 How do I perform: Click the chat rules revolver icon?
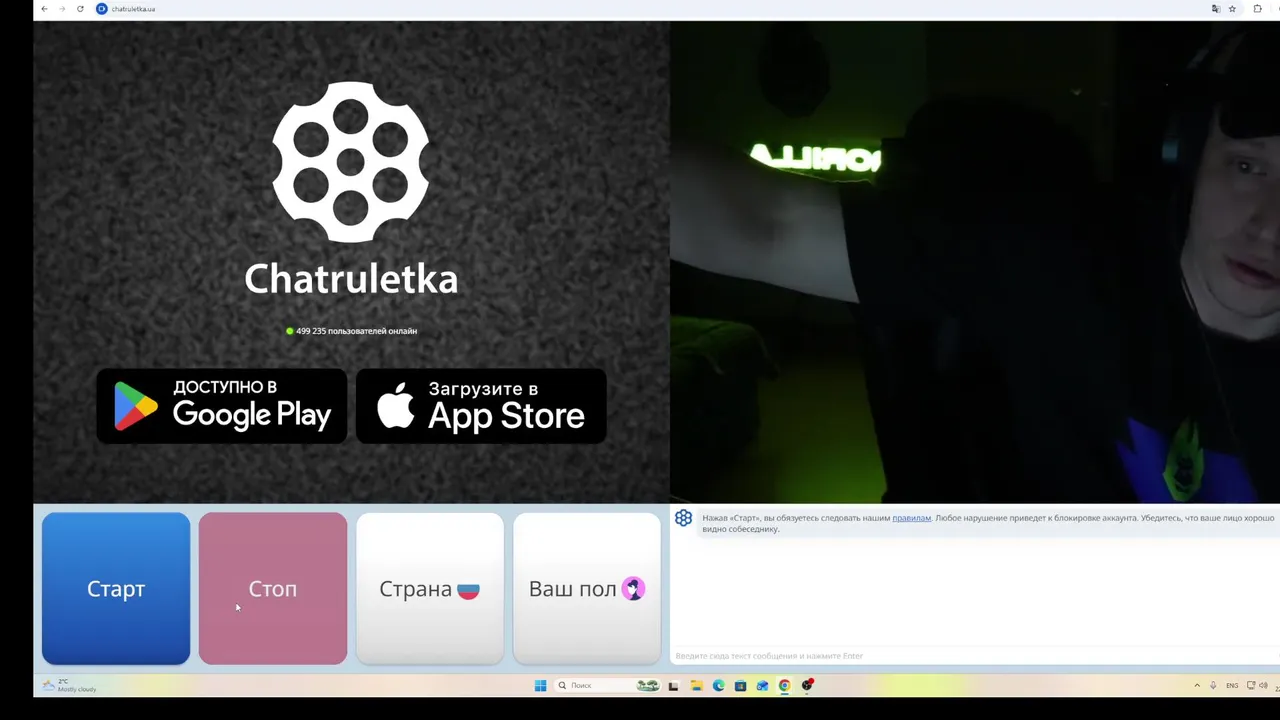[683, 518]
